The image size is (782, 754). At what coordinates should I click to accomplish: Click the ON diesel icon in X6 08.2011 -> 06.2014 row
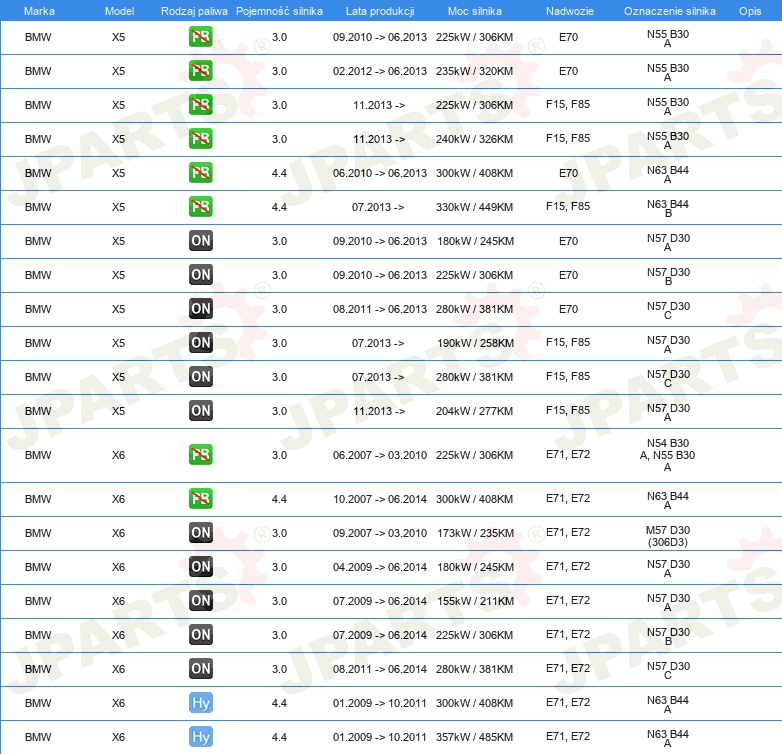200,668
